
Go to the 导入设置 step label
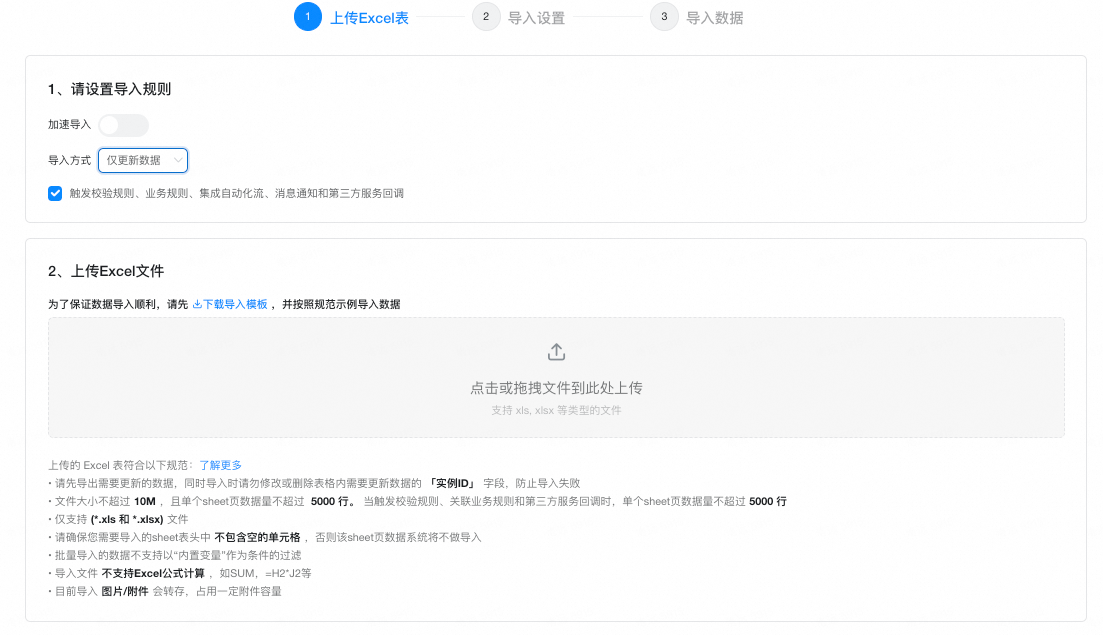[x=536, y=18]
